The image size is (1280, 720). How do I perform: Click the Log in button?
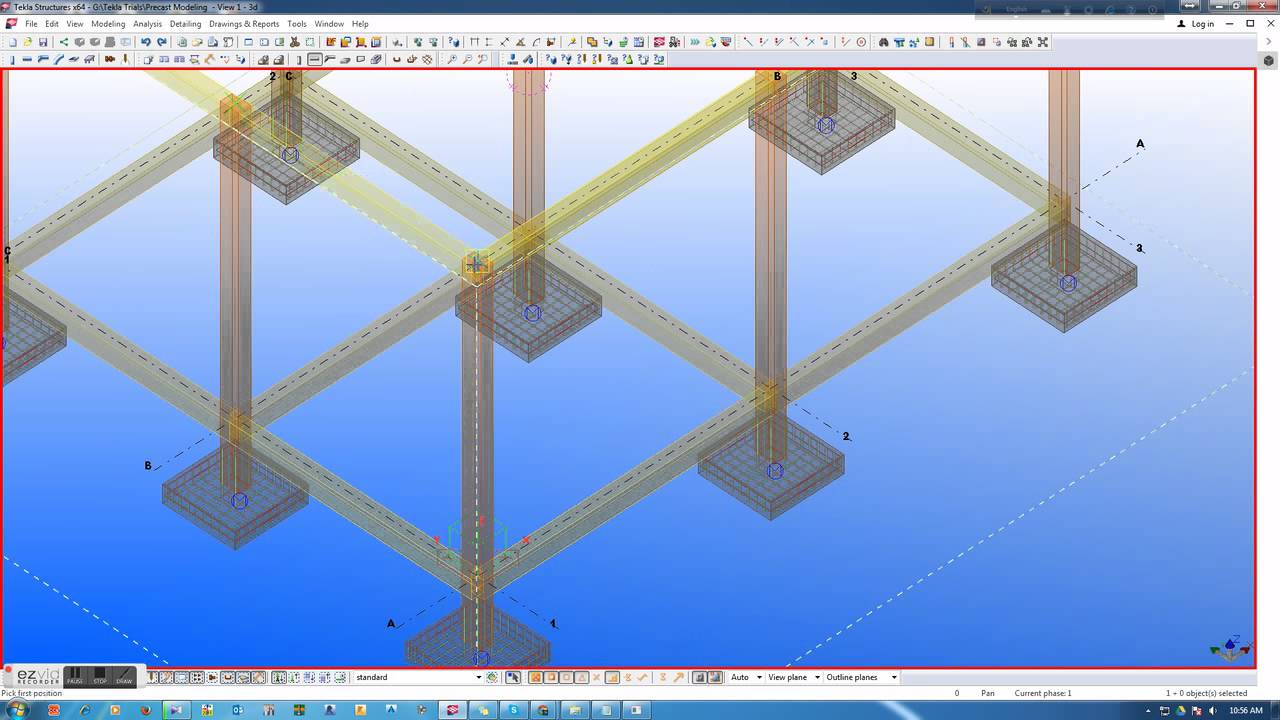(x=1199, y=23)
